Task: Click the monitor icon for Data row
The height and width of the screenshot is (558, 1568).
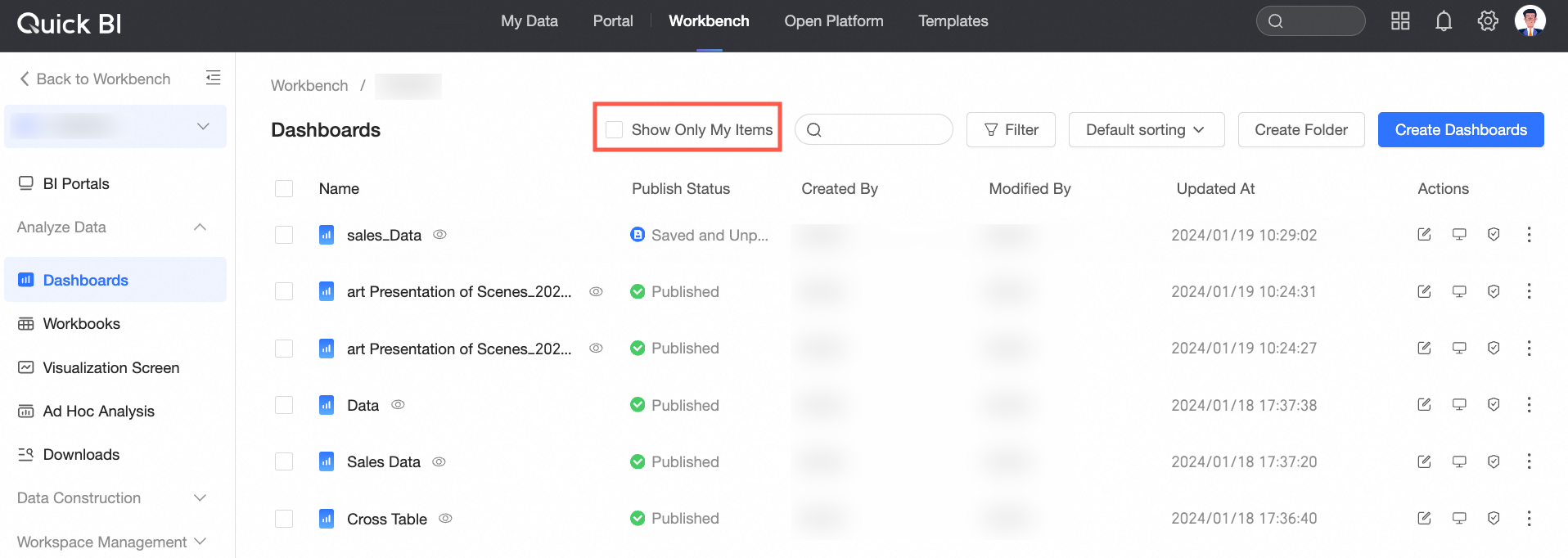Action: coord(1459,405)
